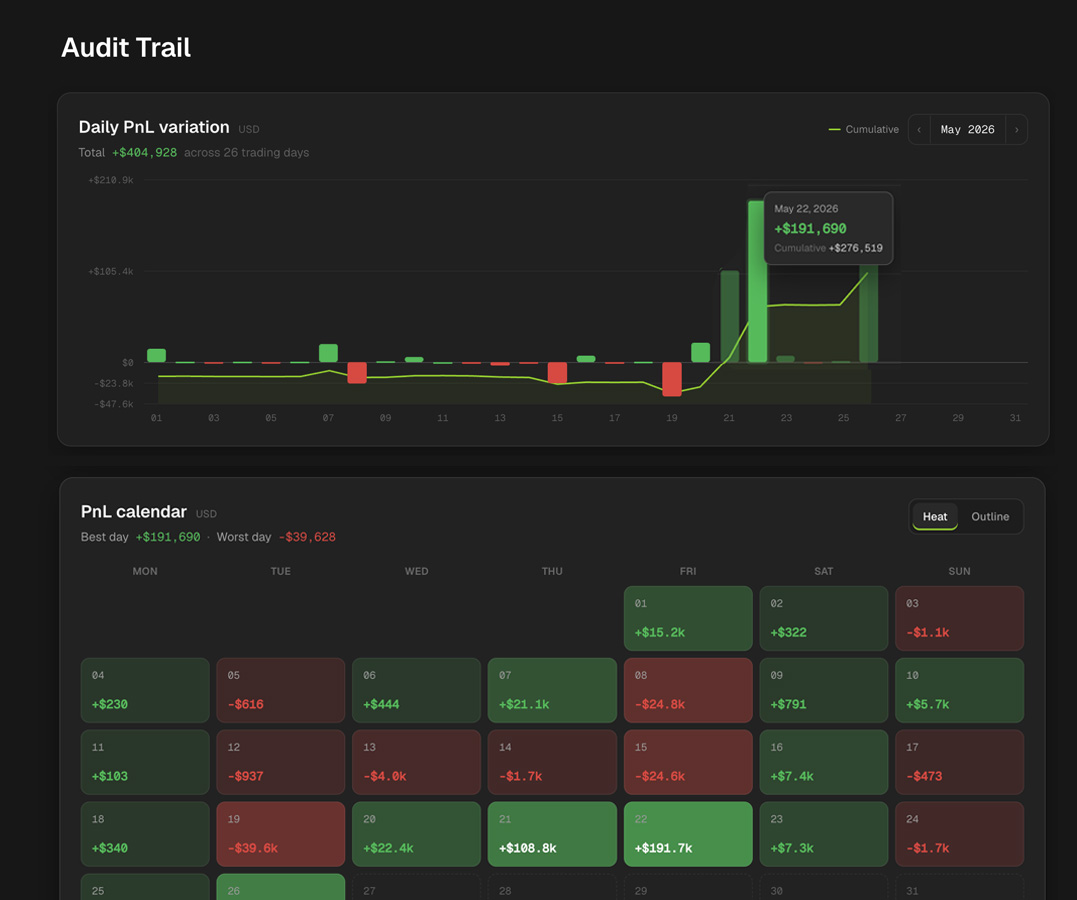
Task: Select the May 22 bar in chart
Action: pos(757,281)
